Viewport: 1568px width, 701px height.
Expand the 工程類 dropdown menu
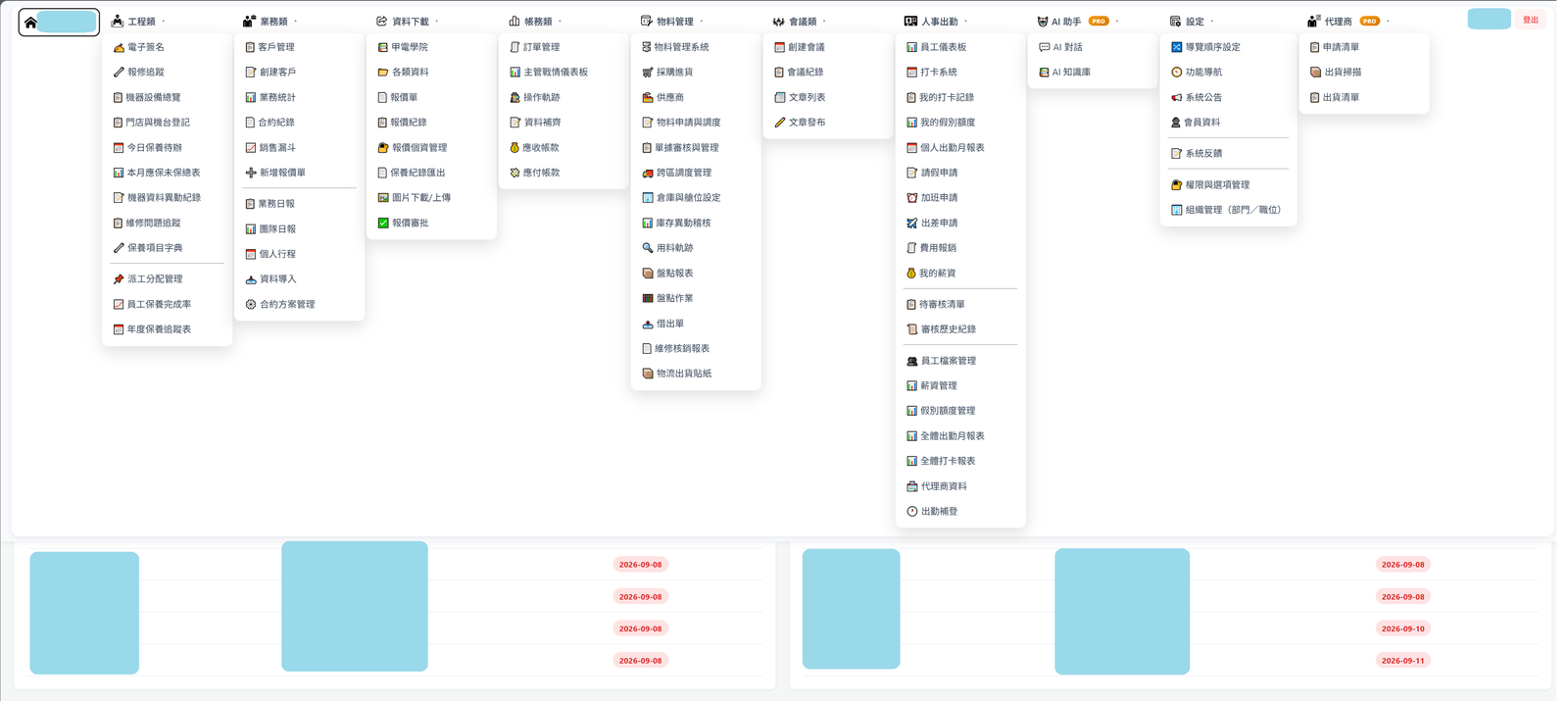click(x=138, y=22)
